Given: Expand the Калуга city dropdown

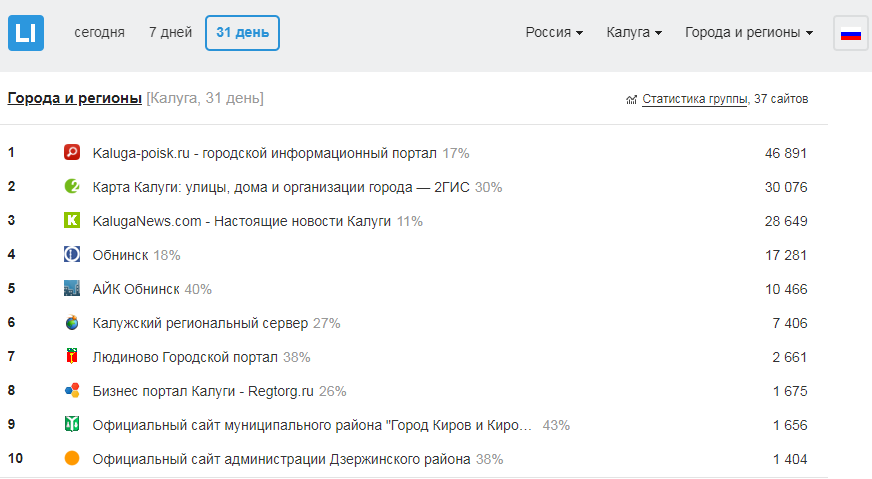Looking at the screenshot, I should click(634, 32).
